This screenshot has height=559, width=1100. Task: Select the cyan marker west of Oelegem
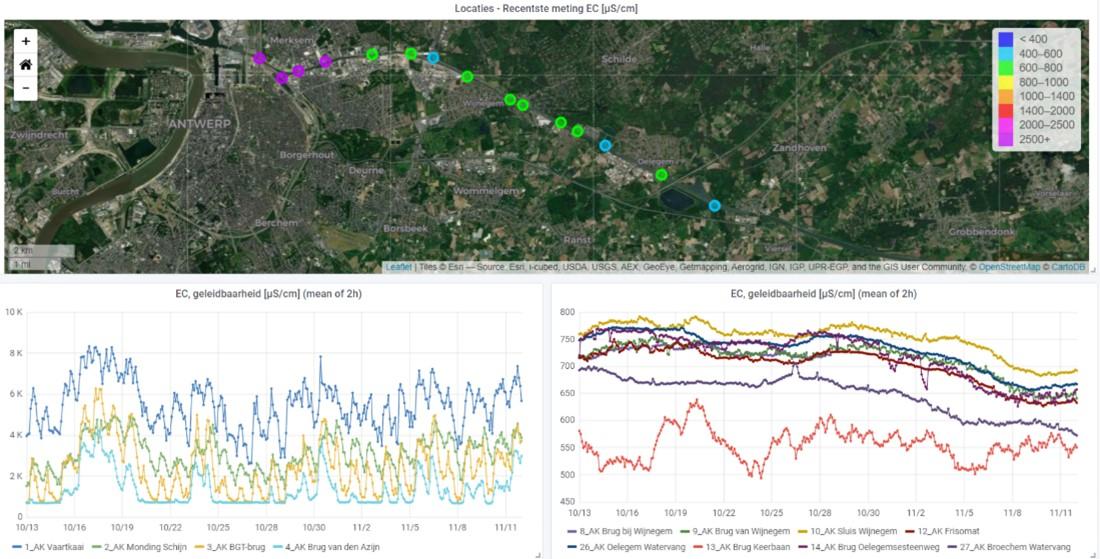point(605,145)
